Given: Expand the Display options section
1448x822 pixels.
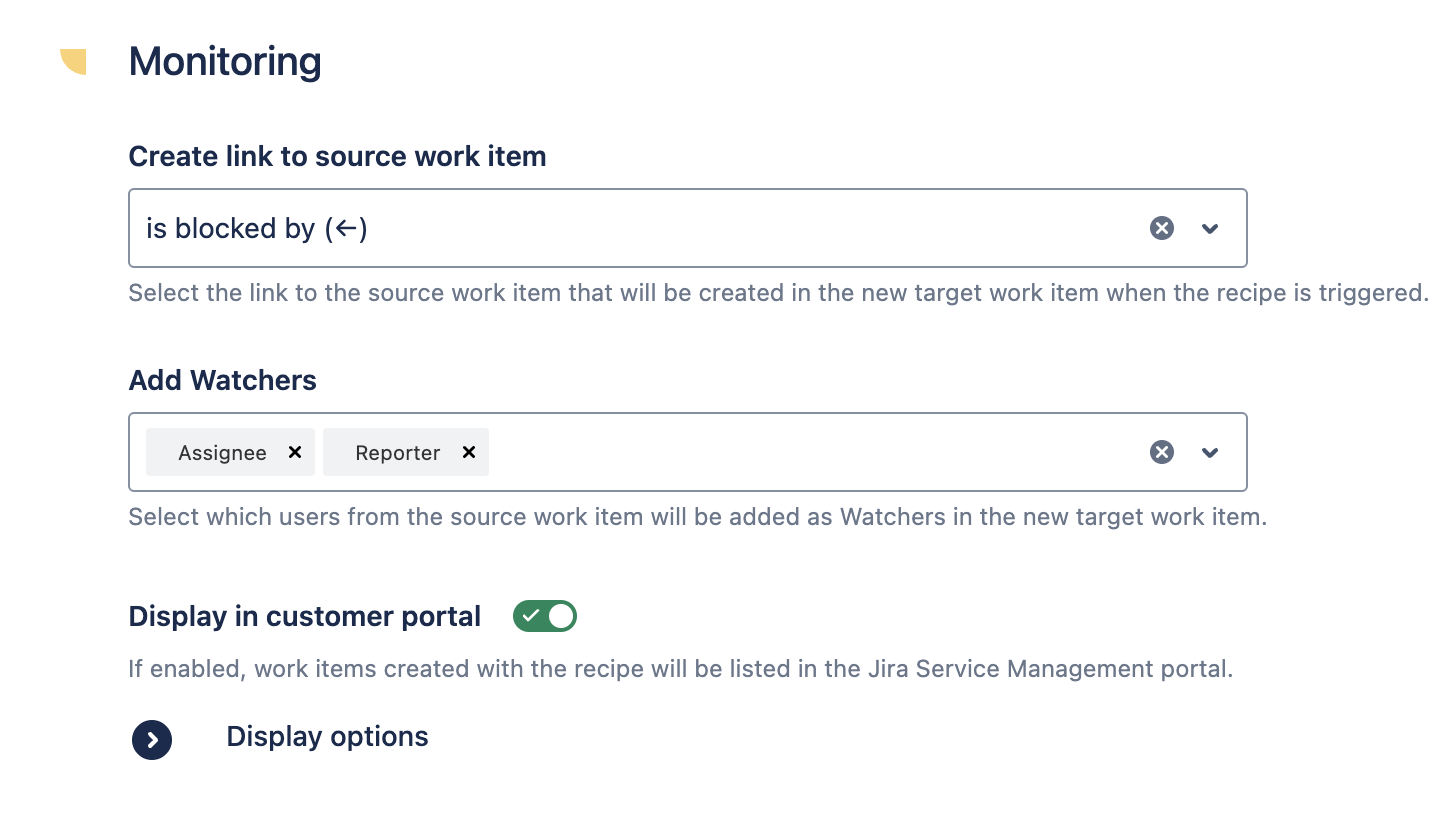Looking at the screenshot, I should pyautogui.click(x=327, y=737).
